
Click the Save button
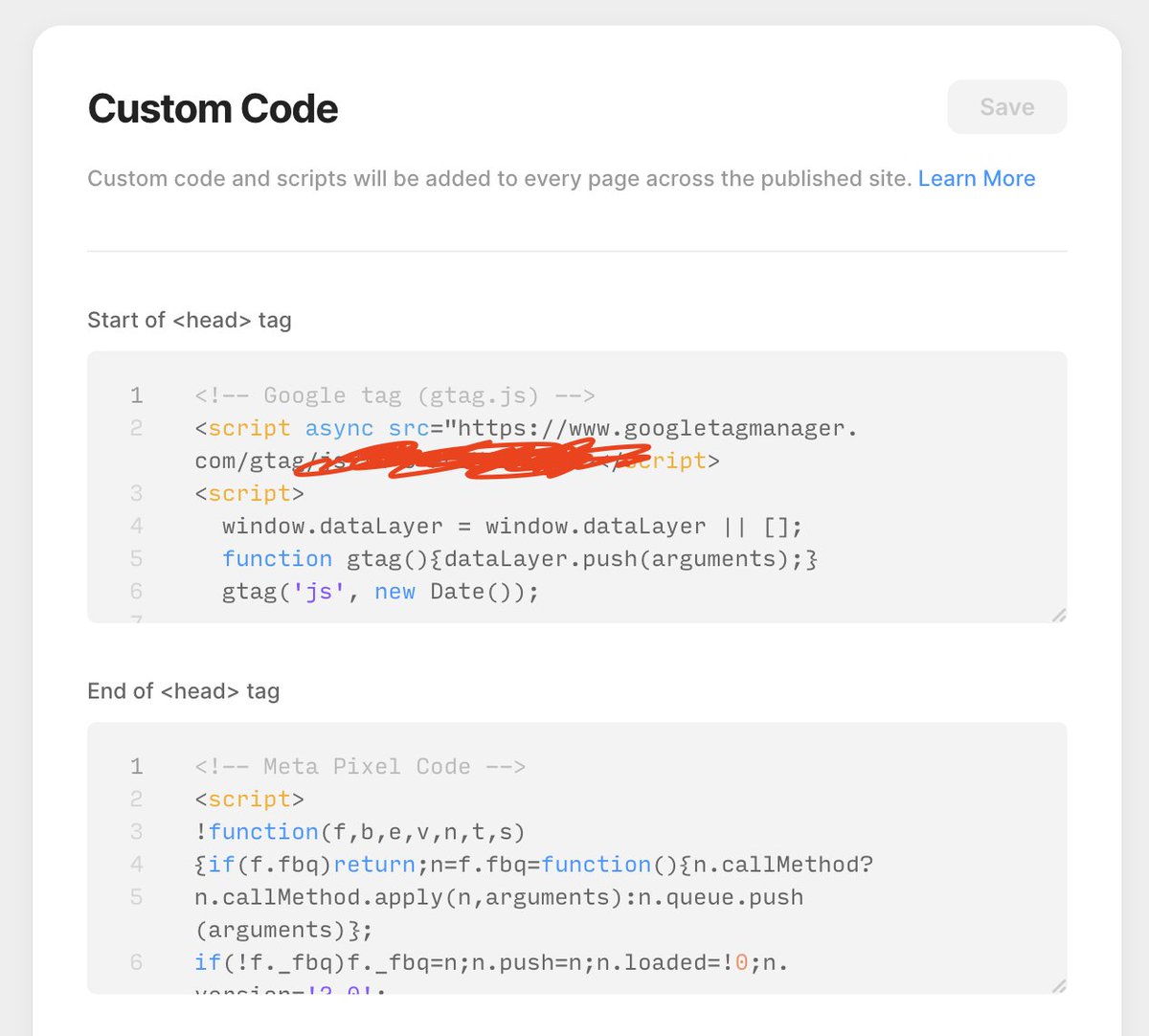[x=1006, y=107]
